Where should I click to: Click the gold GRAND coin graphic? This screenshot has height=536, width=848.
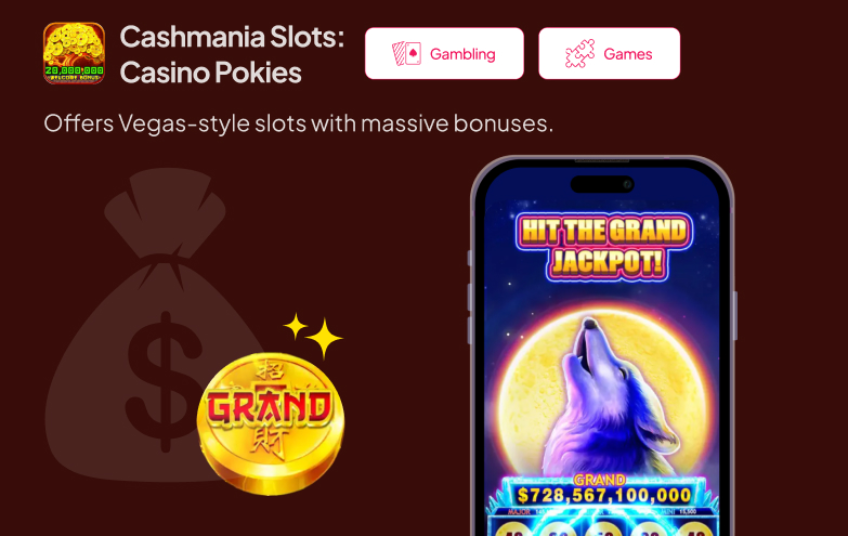pos(270,423)
